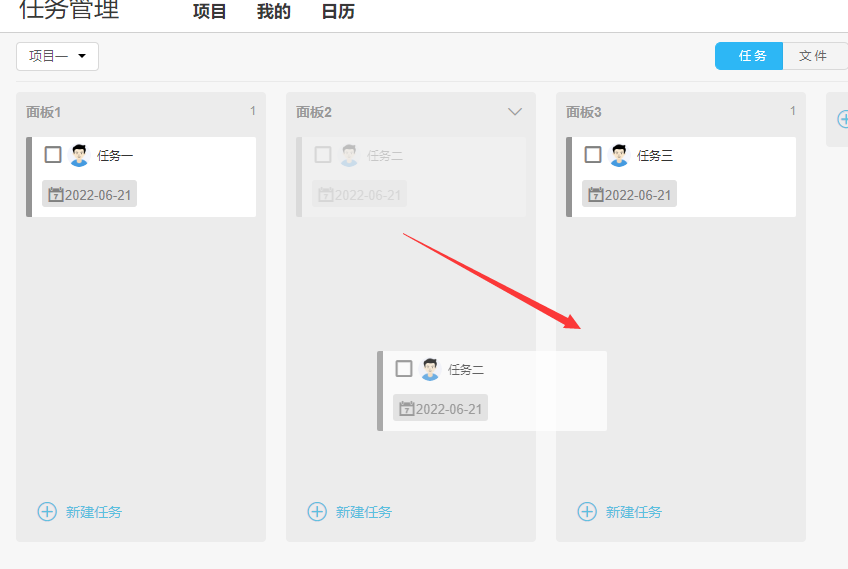This screenshot has height=569, width=848.
Task: Check the 任务一 checkbox
Action: tap(53, 155)
